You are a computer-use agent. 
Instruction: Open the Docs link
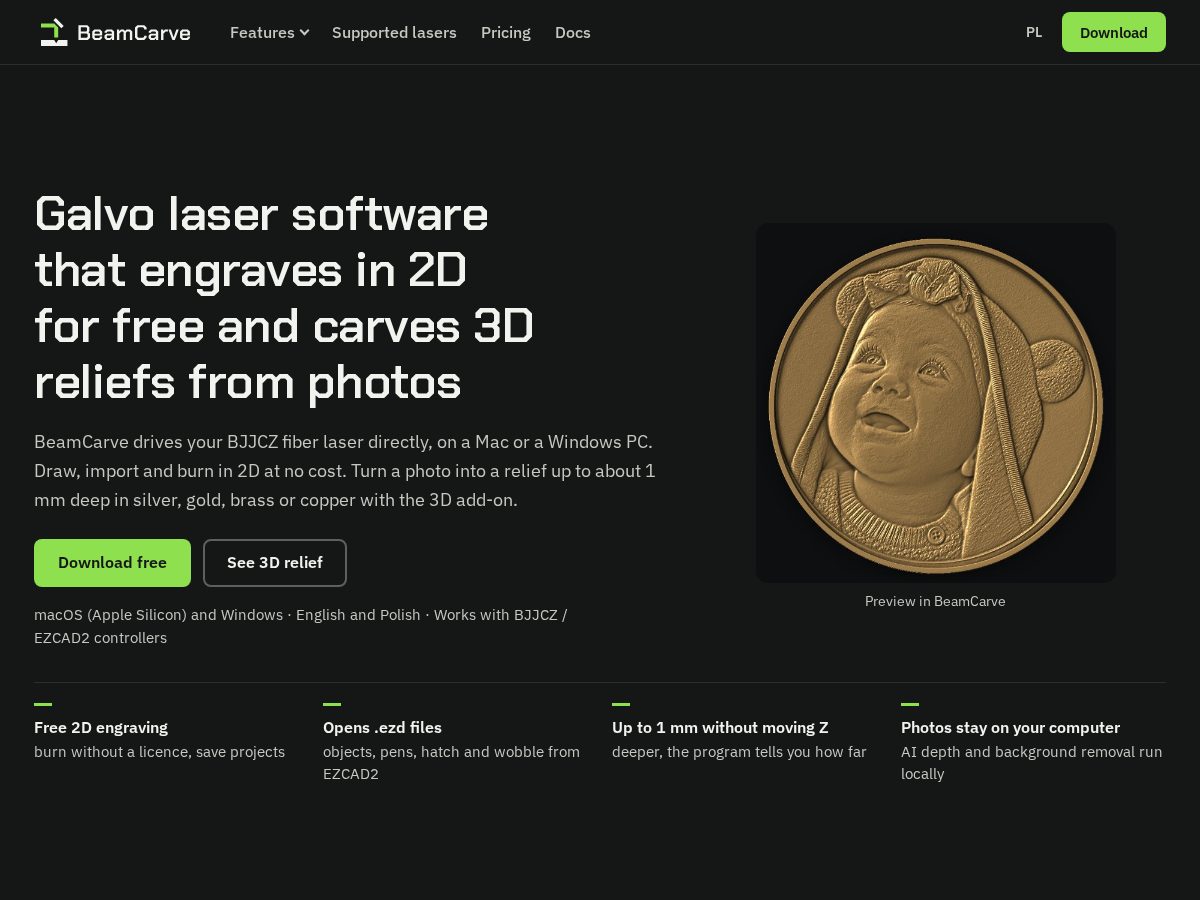point(573,32)
